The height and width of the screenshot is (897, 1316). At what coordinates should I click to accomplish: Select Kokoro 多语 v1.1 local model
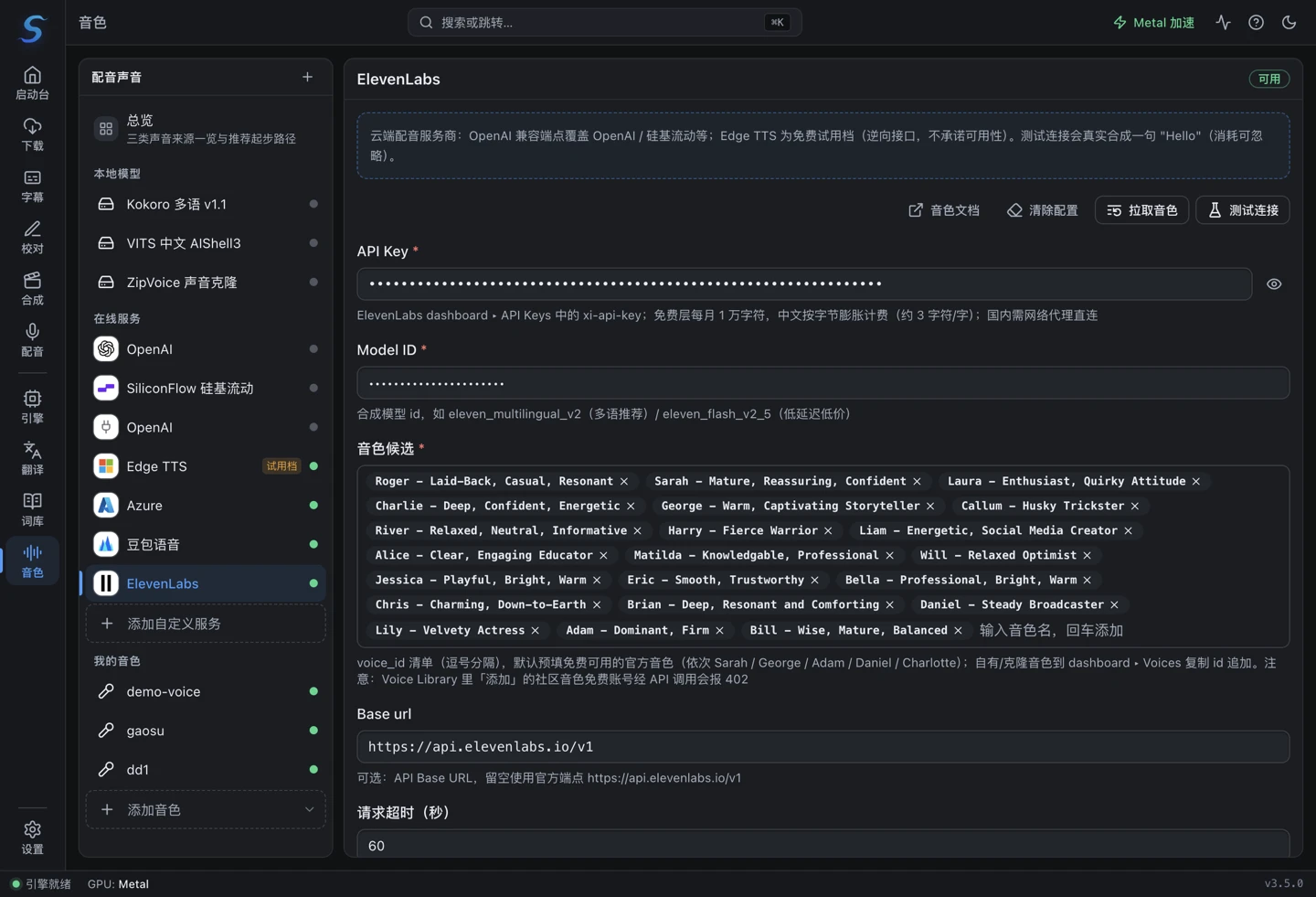point(206,205)
